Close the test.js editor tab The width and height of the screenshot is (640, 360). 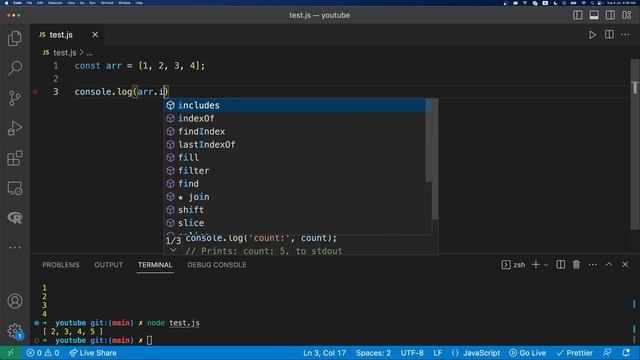pyautogui.click(x=95, y=35)
